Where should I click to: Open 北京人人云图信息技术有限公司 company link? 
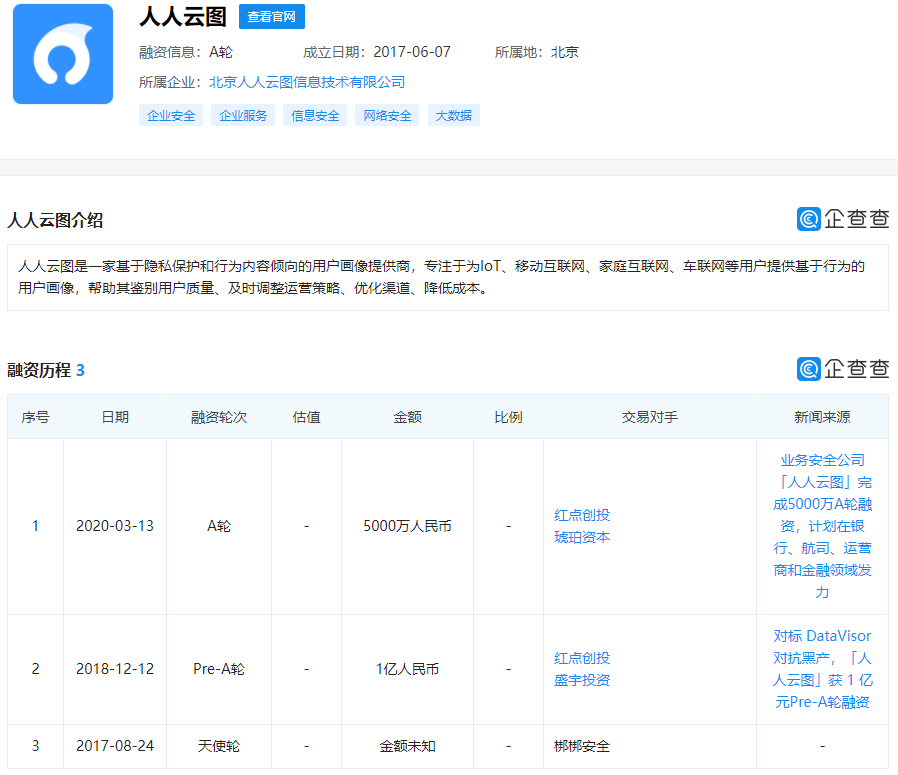pyautogui.click(x=307, y=82)
